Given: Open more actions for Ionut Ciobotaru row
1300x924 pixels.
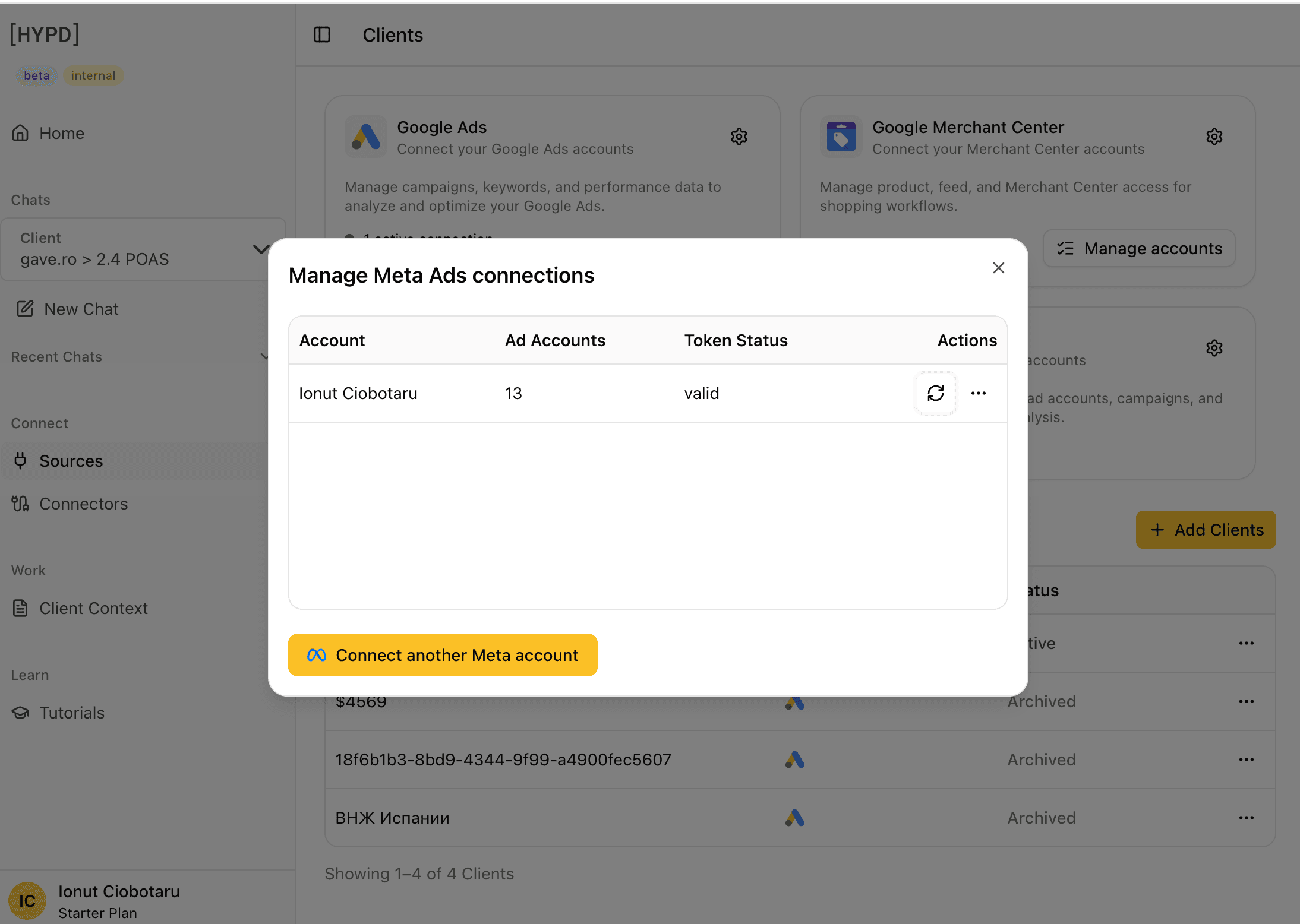Looking at the screenshot, I should coord(979,393).
